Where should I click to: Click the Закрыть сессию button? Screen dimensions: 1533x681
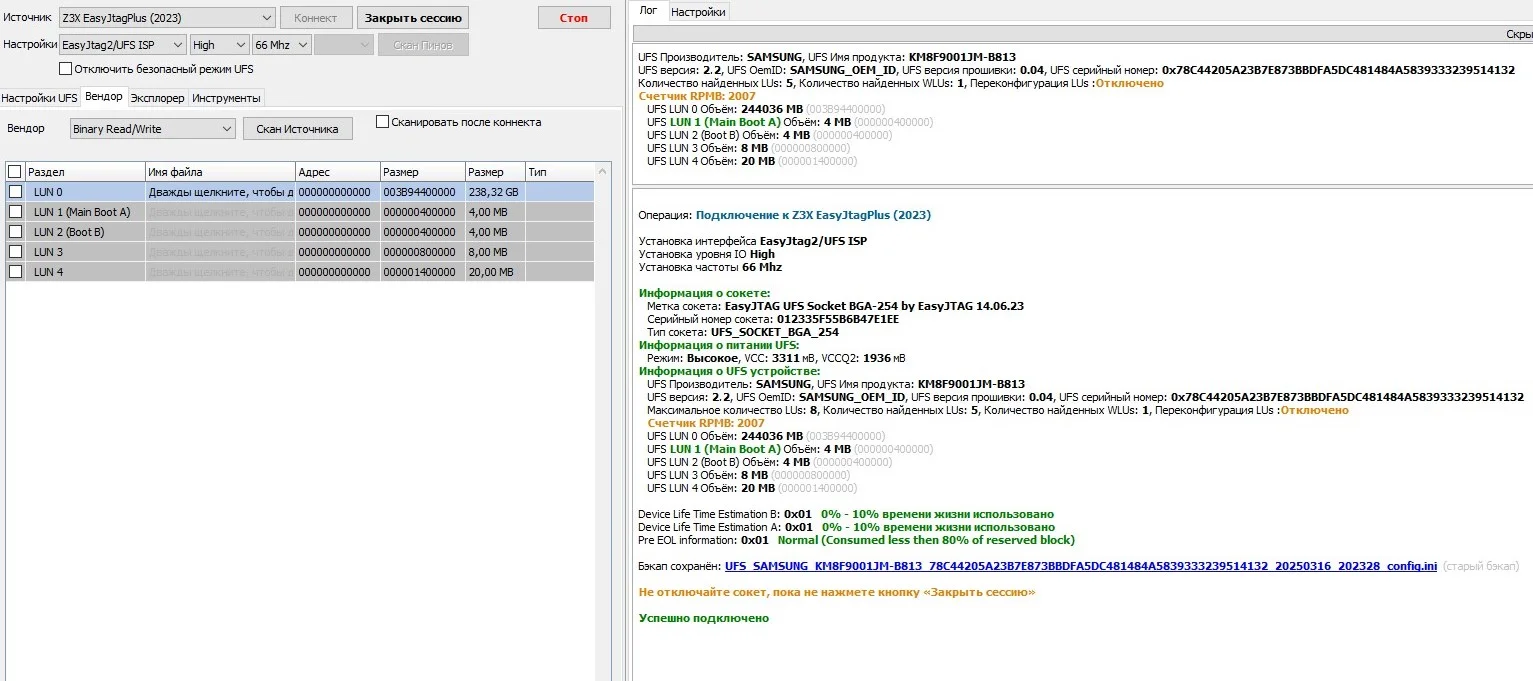[x=412, y=18]
